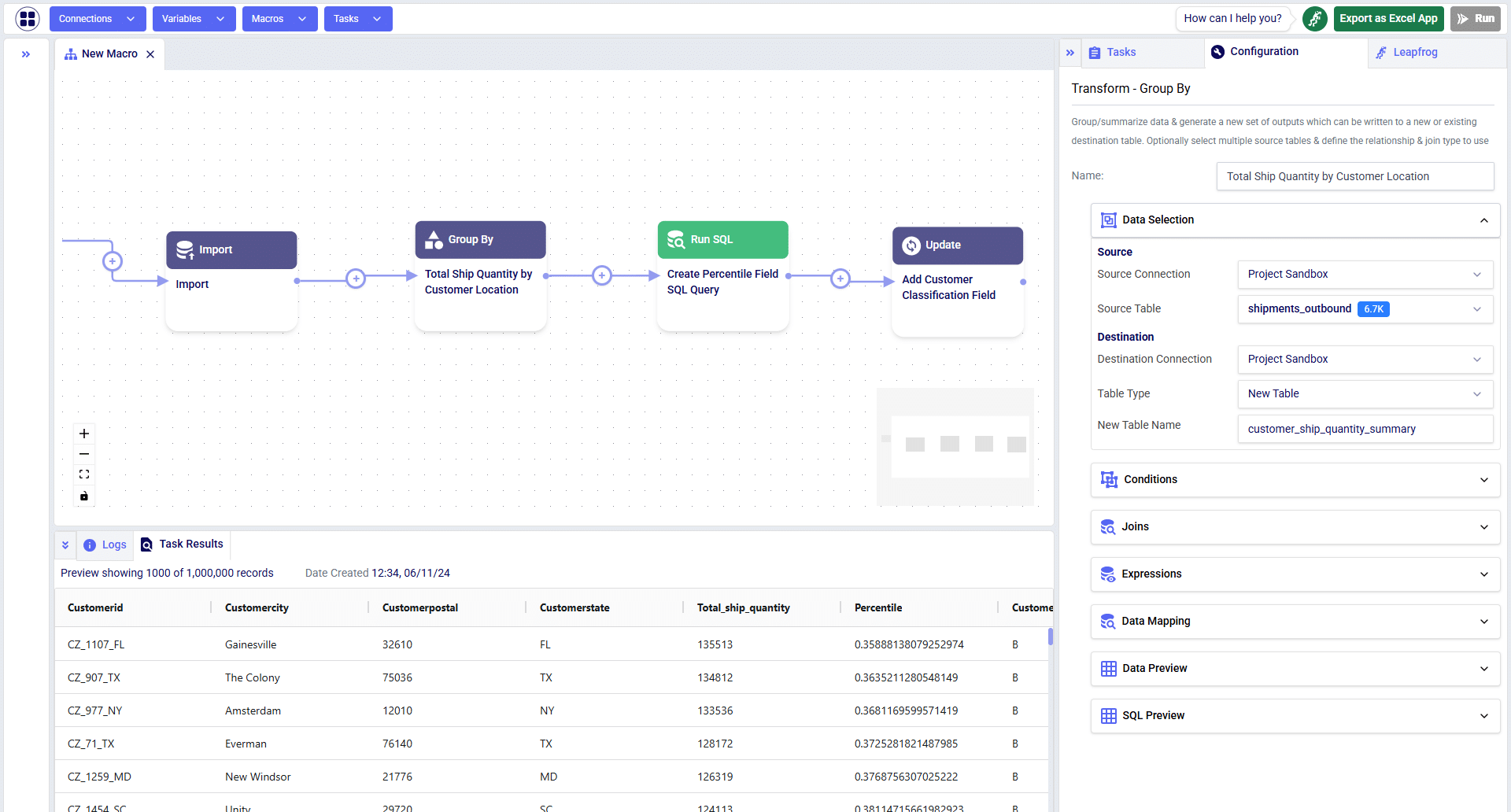The height and width of the screenshot is (812, 1511).
Task: Edit the New Table Name field
Action: tap(1365, 429)
